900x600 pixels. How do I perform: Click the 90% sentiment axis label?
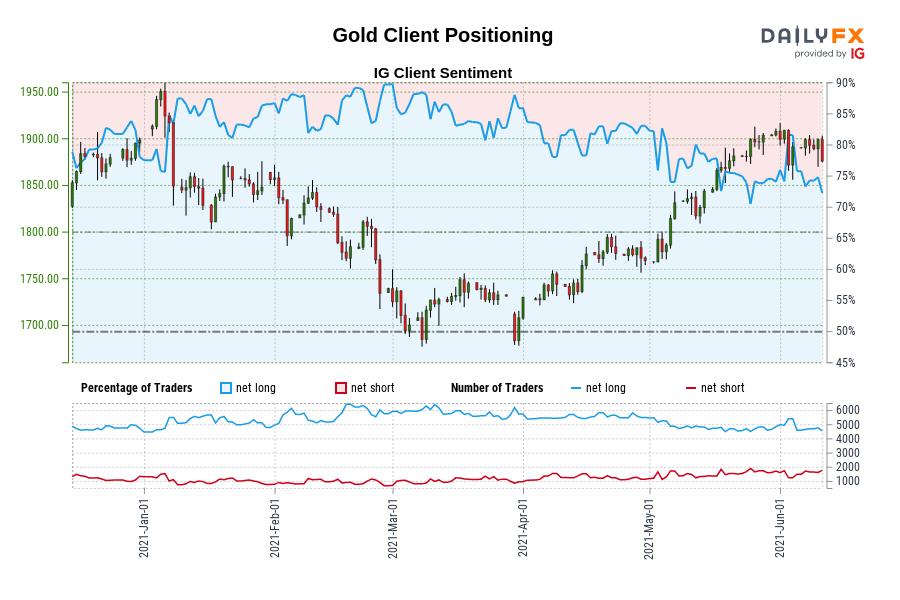tap(845, 83)
